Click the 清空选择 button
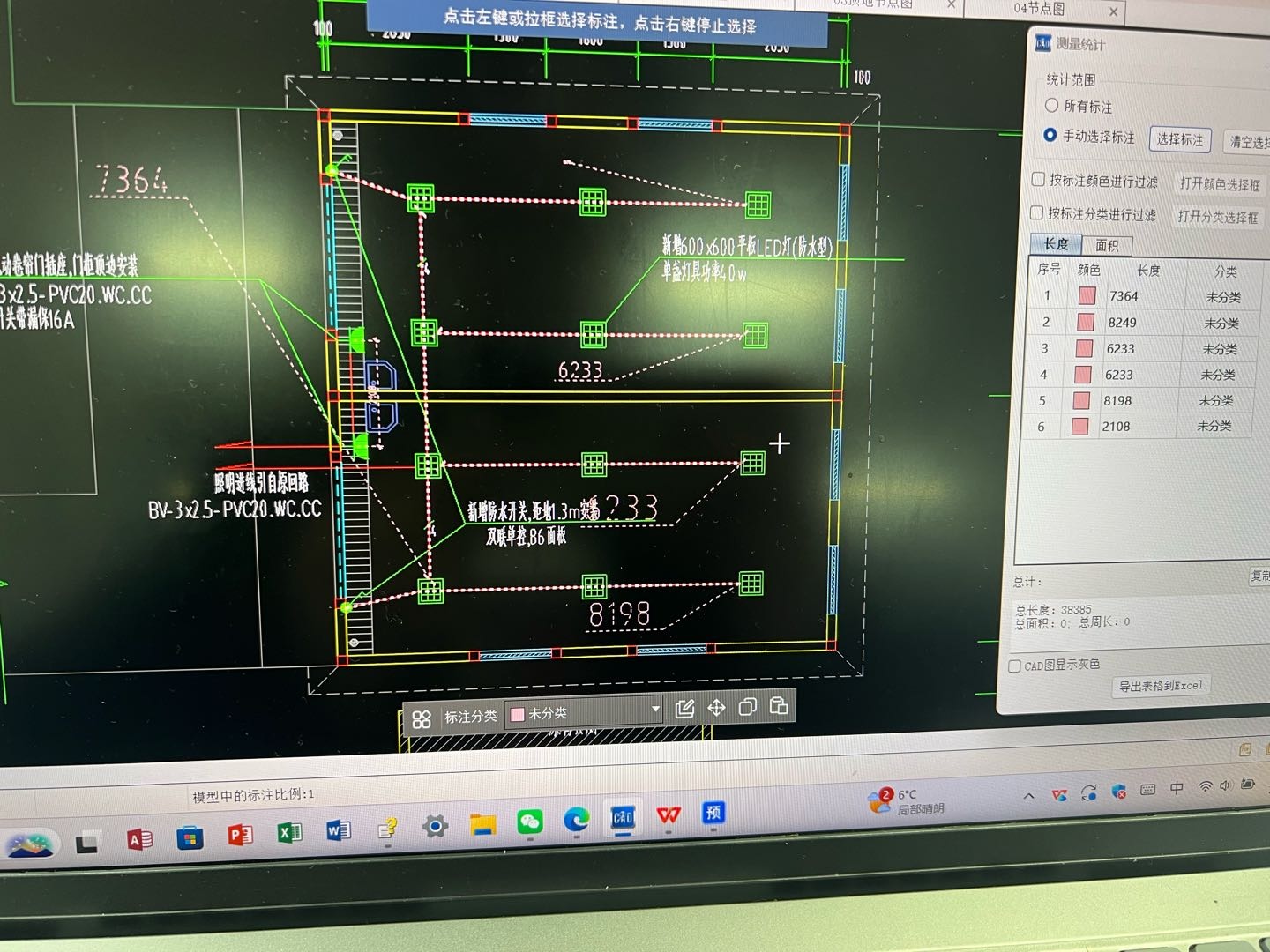 pyautogui.click(x=1248, y=141)
